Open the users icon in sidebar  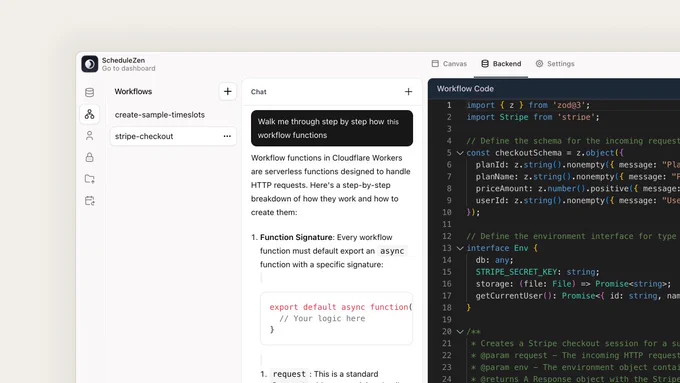(x=89, y=136)
